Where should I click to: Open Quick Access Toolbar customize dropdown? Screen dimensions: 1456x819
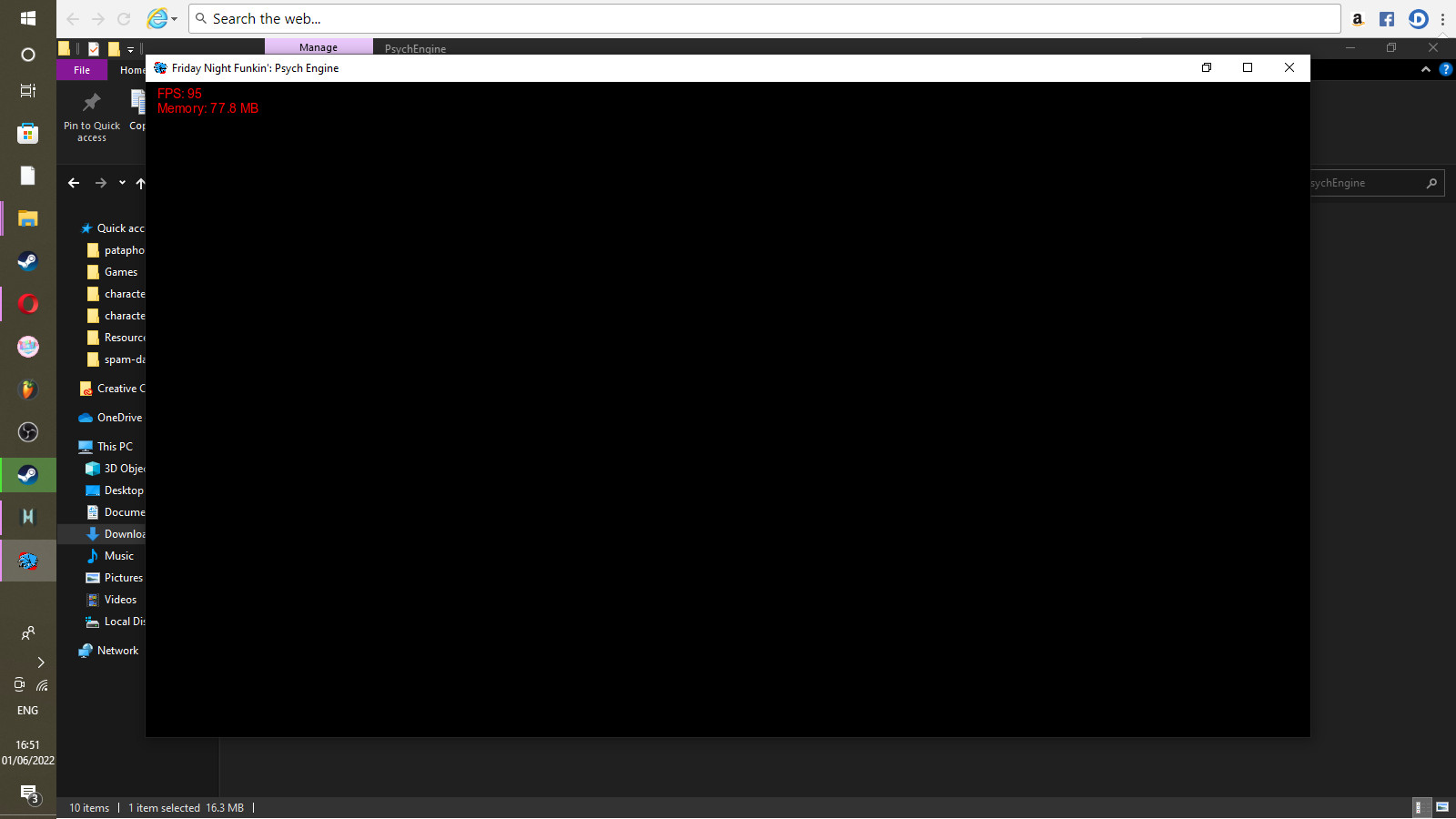click(130, 49)
